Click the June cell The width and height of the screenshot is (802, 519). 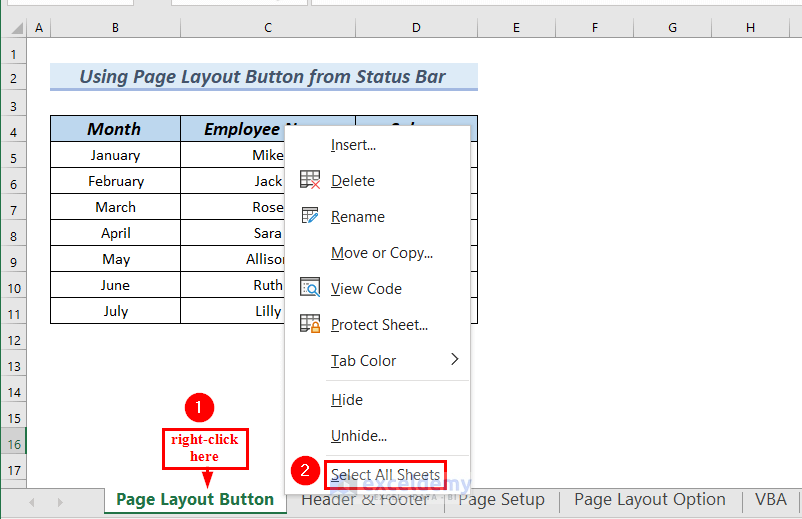116,285
